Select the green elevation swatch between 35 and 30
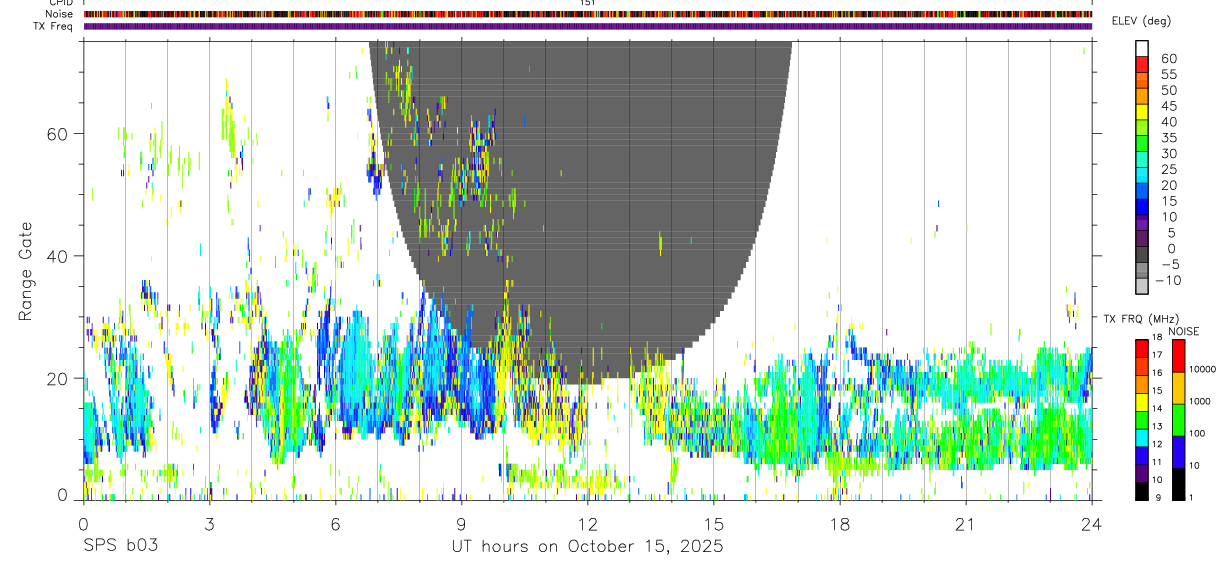Screen dimensions: 1228x567 point(1142,143)
